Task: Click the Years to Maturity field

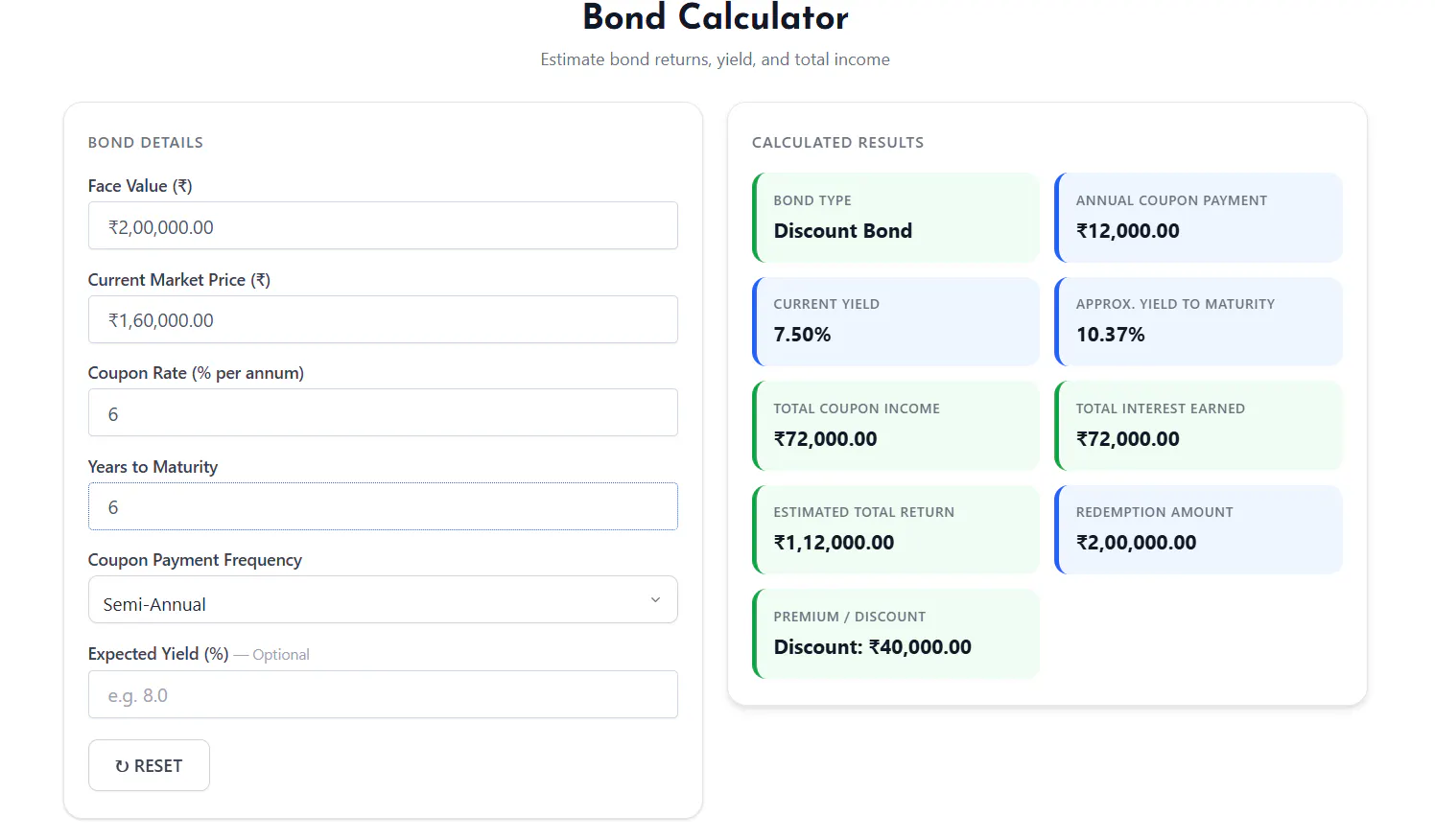Action: pos(383,506)
